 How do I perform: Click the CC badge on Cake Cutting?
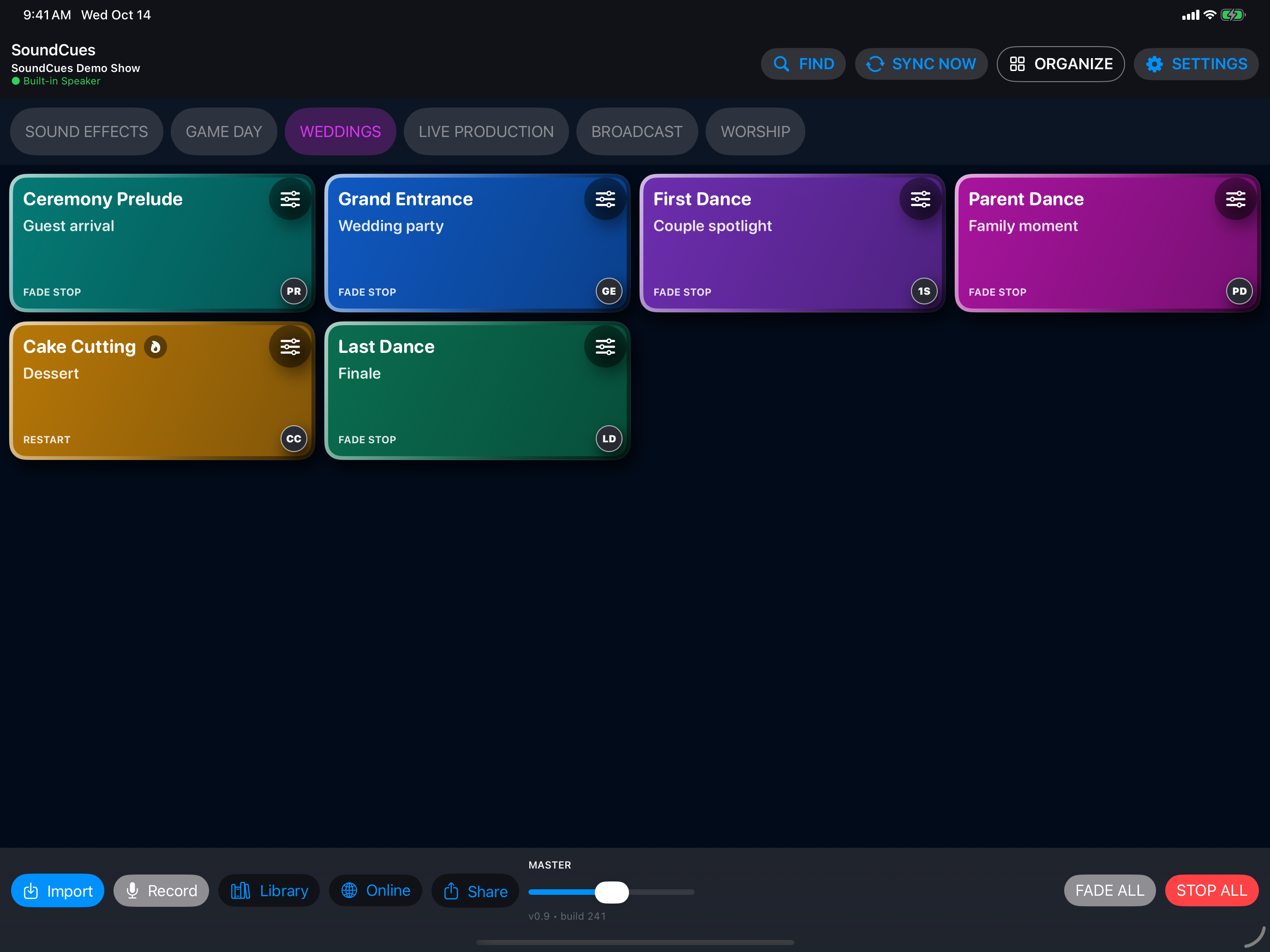pyautogui.click(x=294, y=439)
